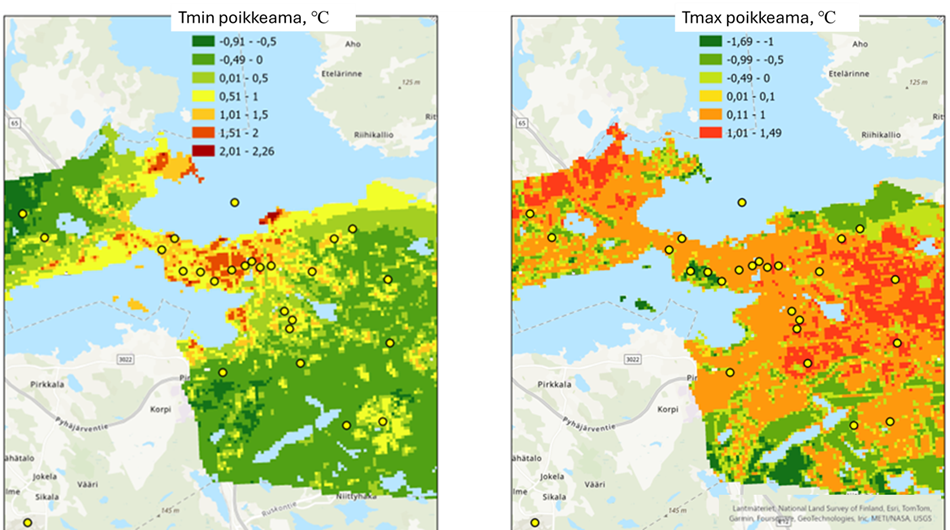Click road 65 shield on right map

tap(520, 122)
